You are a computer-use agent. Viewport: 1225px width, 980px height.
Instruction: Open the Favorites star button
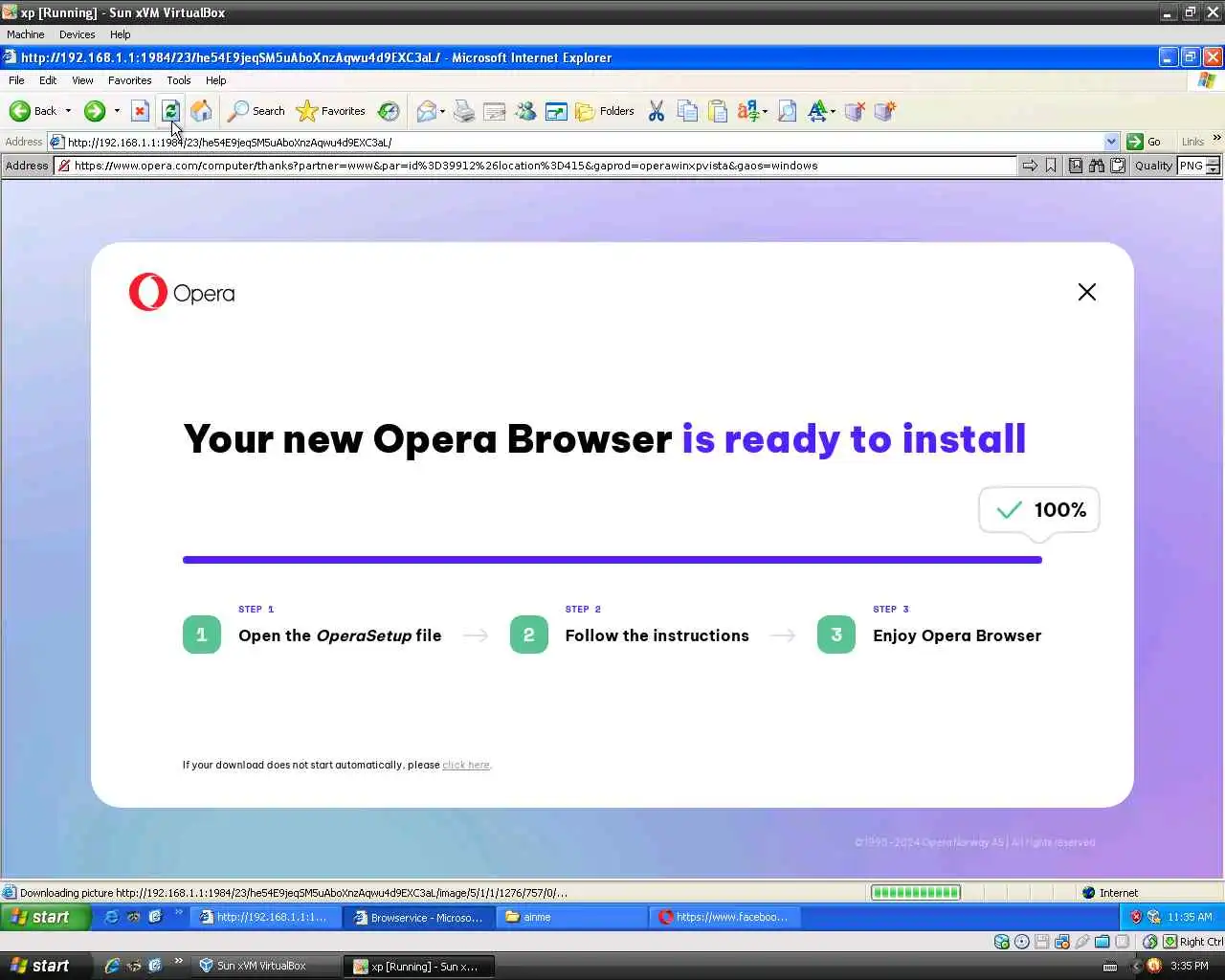[330, 111]
